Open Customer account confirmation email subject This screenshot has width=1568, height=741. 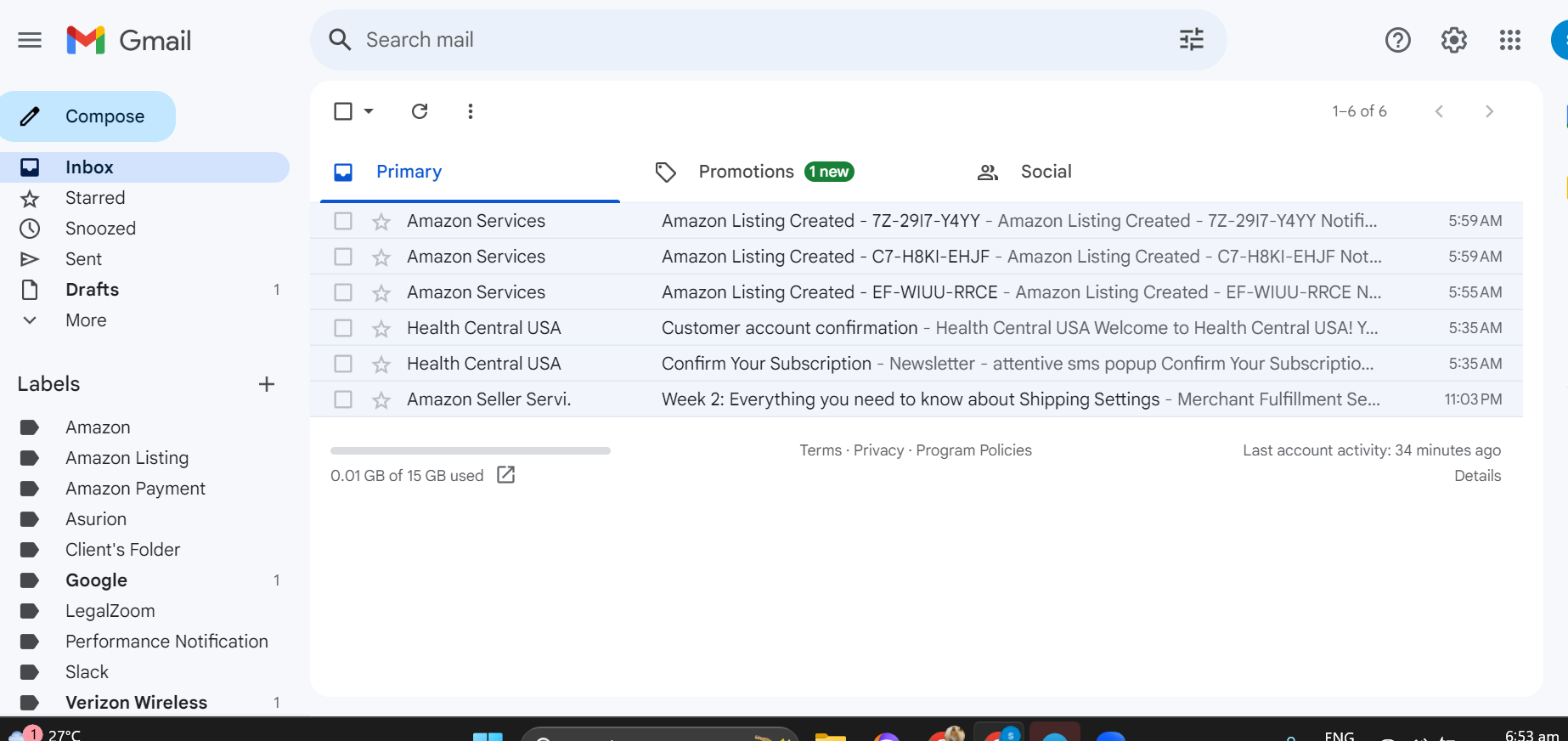(x=789, y=328)
